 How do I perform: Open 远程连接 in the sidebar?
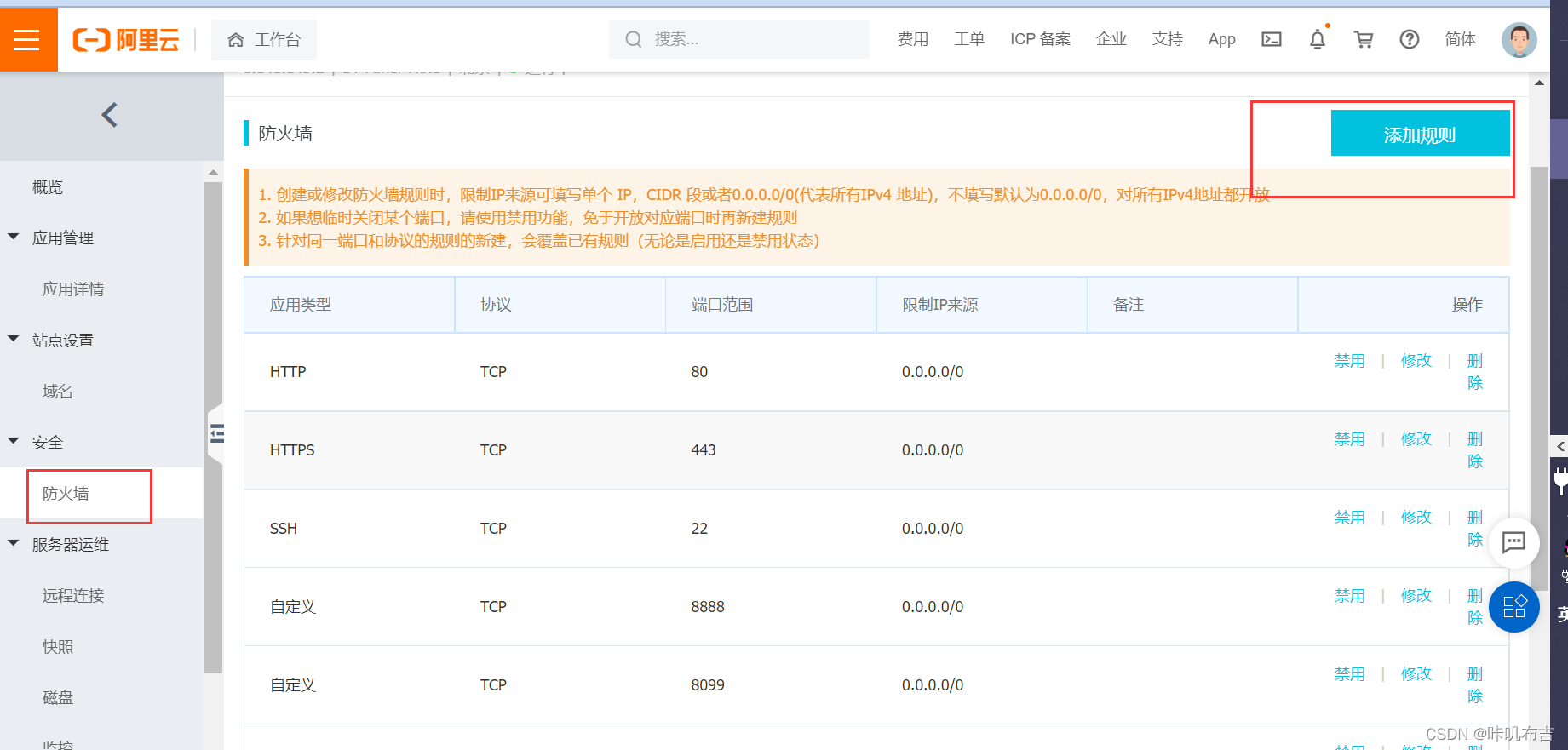click(73, 596)
